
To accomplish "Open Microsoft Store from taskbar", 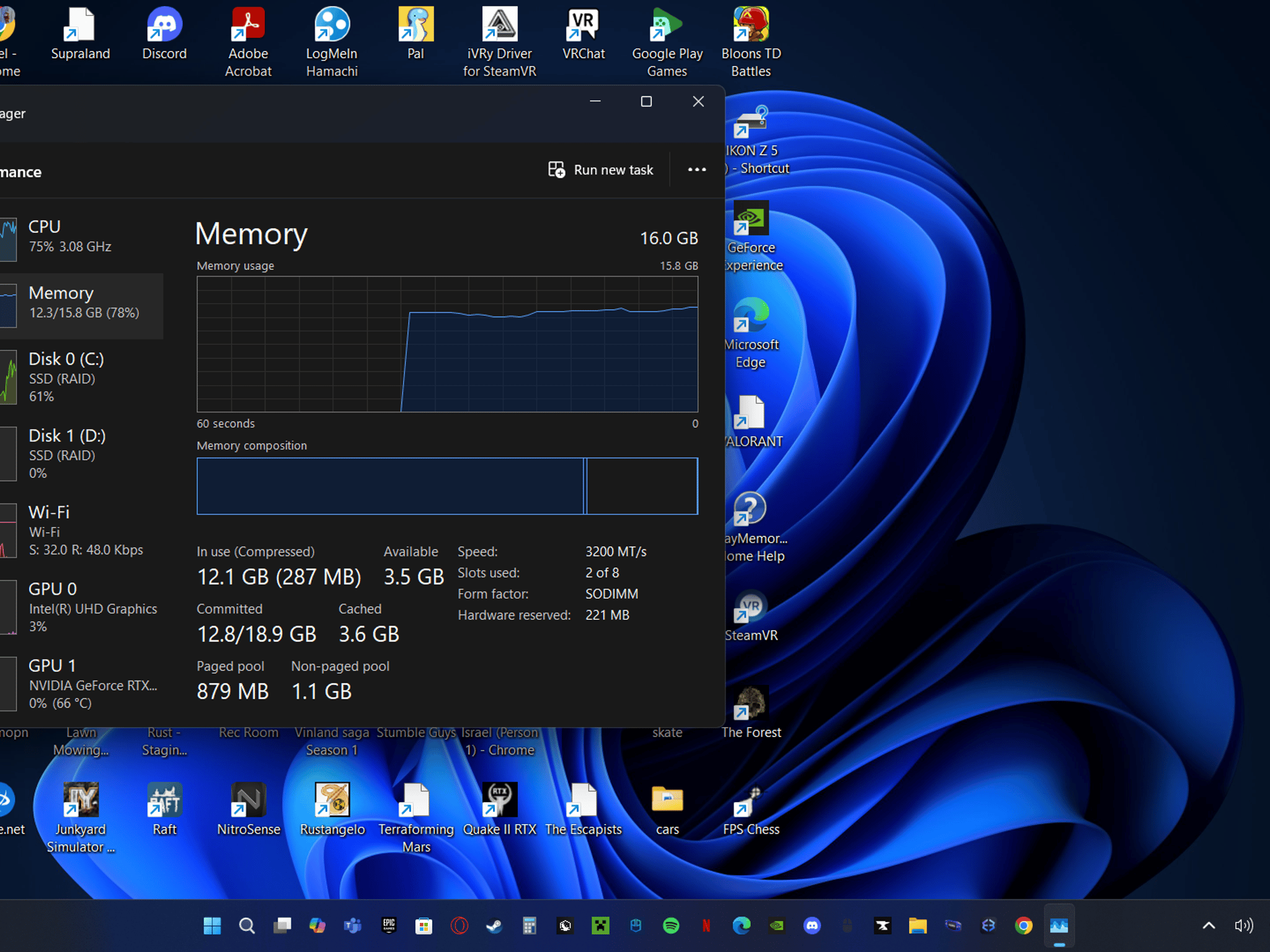I will click(424, 925).
